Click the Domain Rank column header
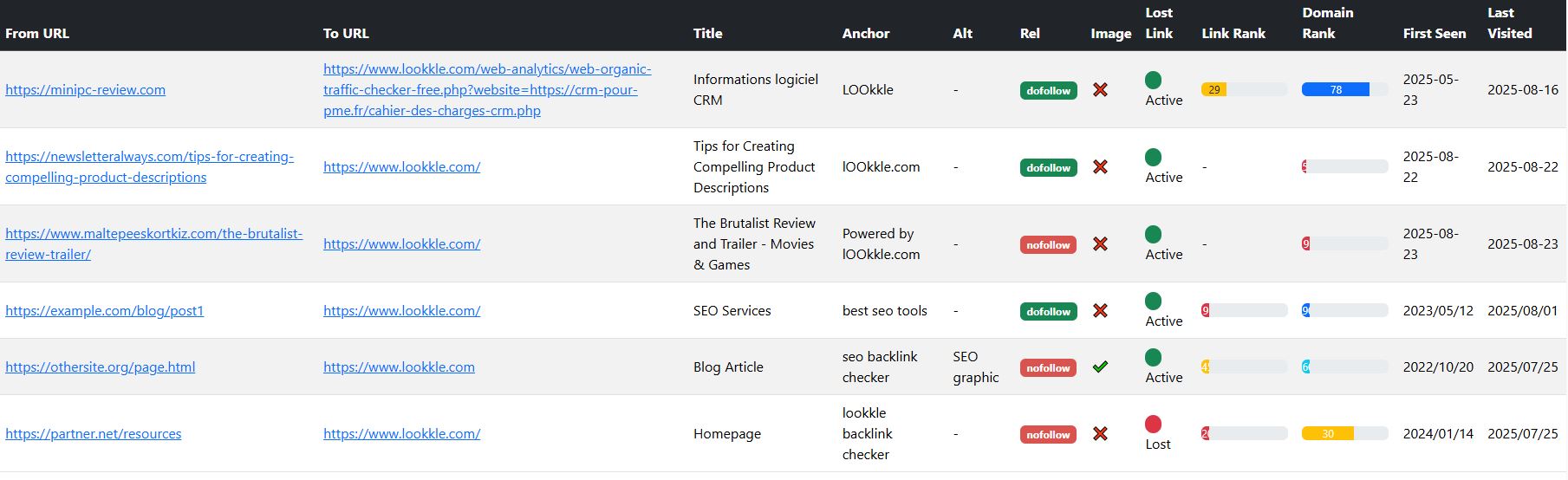The height and width of the screenshot is (480, 1568). click(x=1328, y=23)
